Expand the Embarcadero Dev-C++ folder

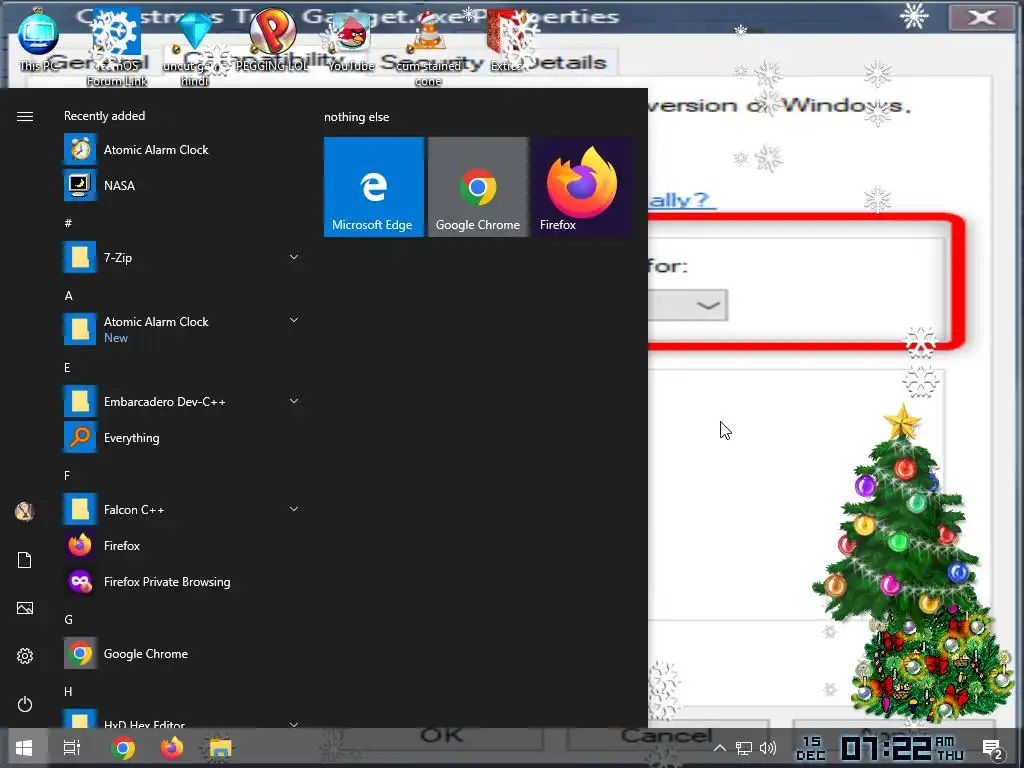tap(294, 401)
